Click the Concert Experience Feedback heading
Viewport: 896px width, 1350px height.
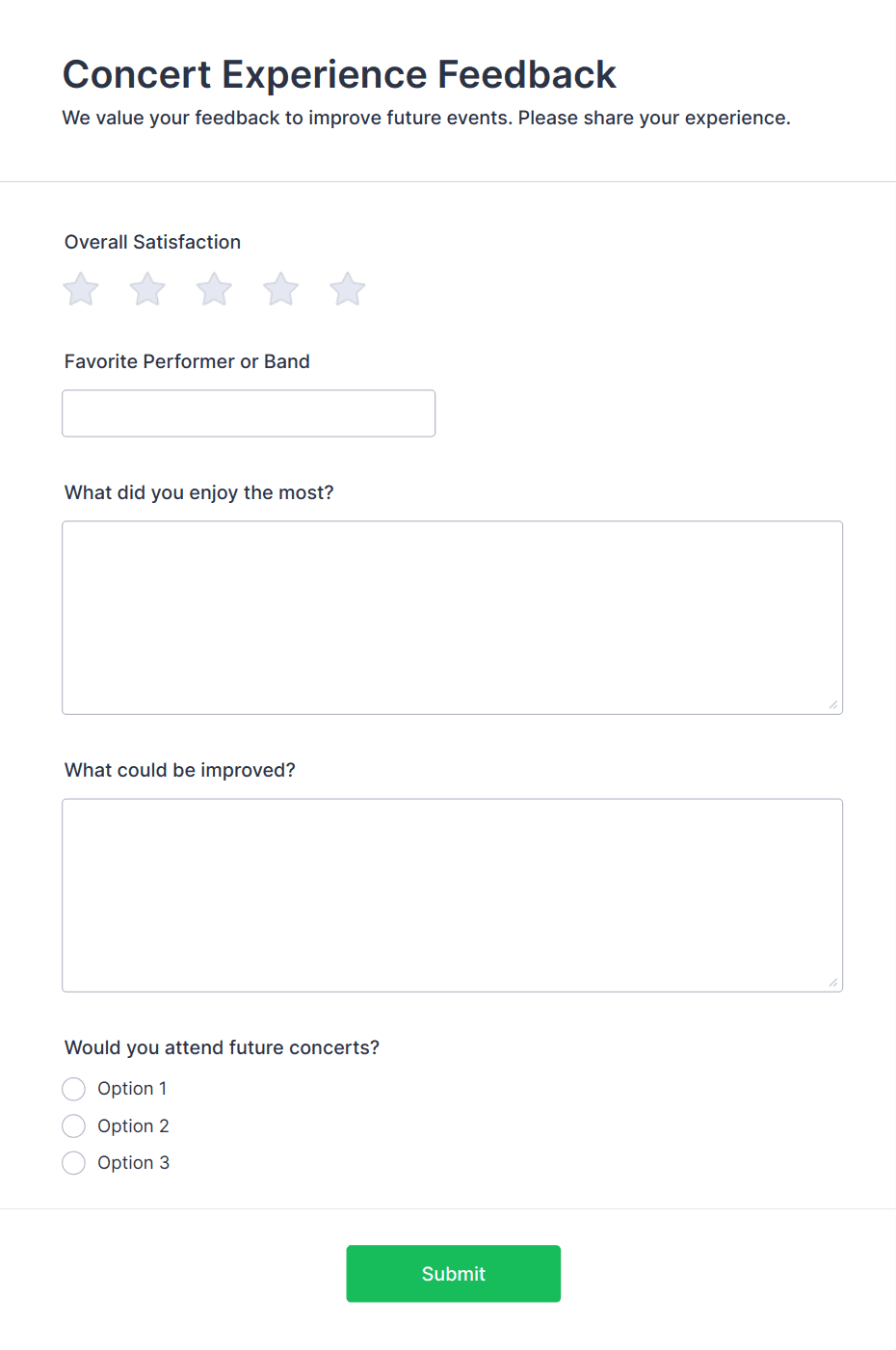pos(339,74)
